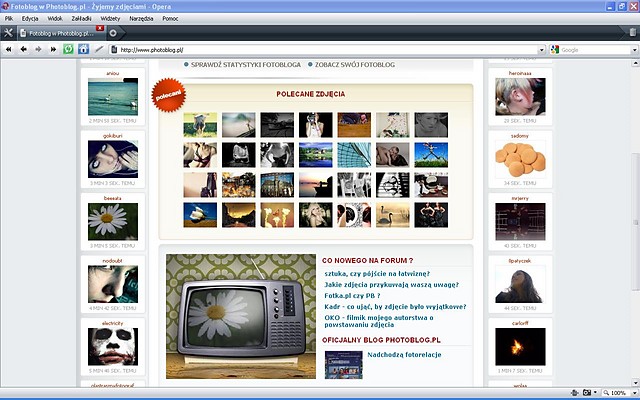Open the official blog post thumbnail image
640x400 pixels.
point(344,365)
